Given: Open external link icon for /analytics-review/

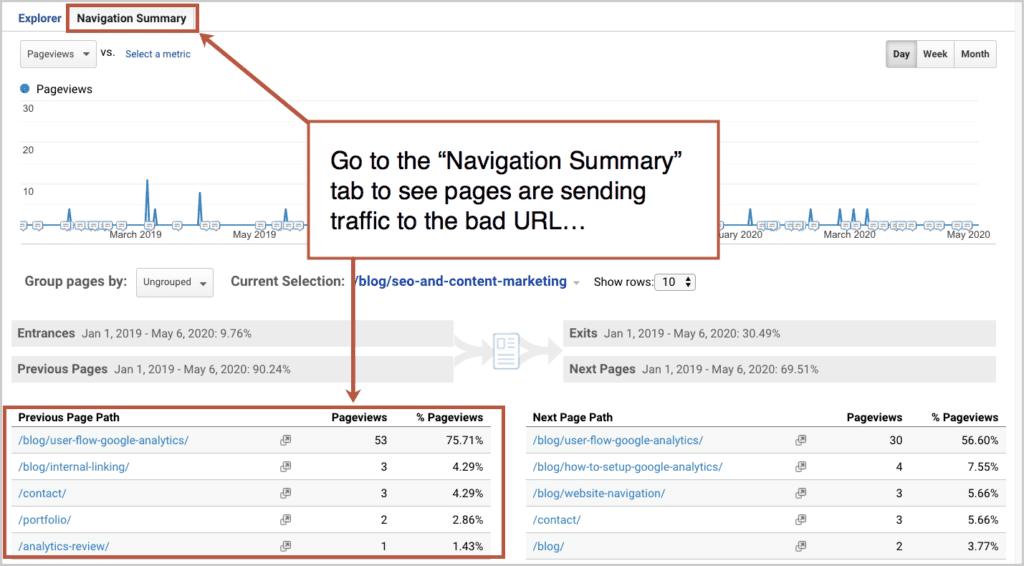Looking at the screenshot, I should pyautogui.click(x=285, y=546).
